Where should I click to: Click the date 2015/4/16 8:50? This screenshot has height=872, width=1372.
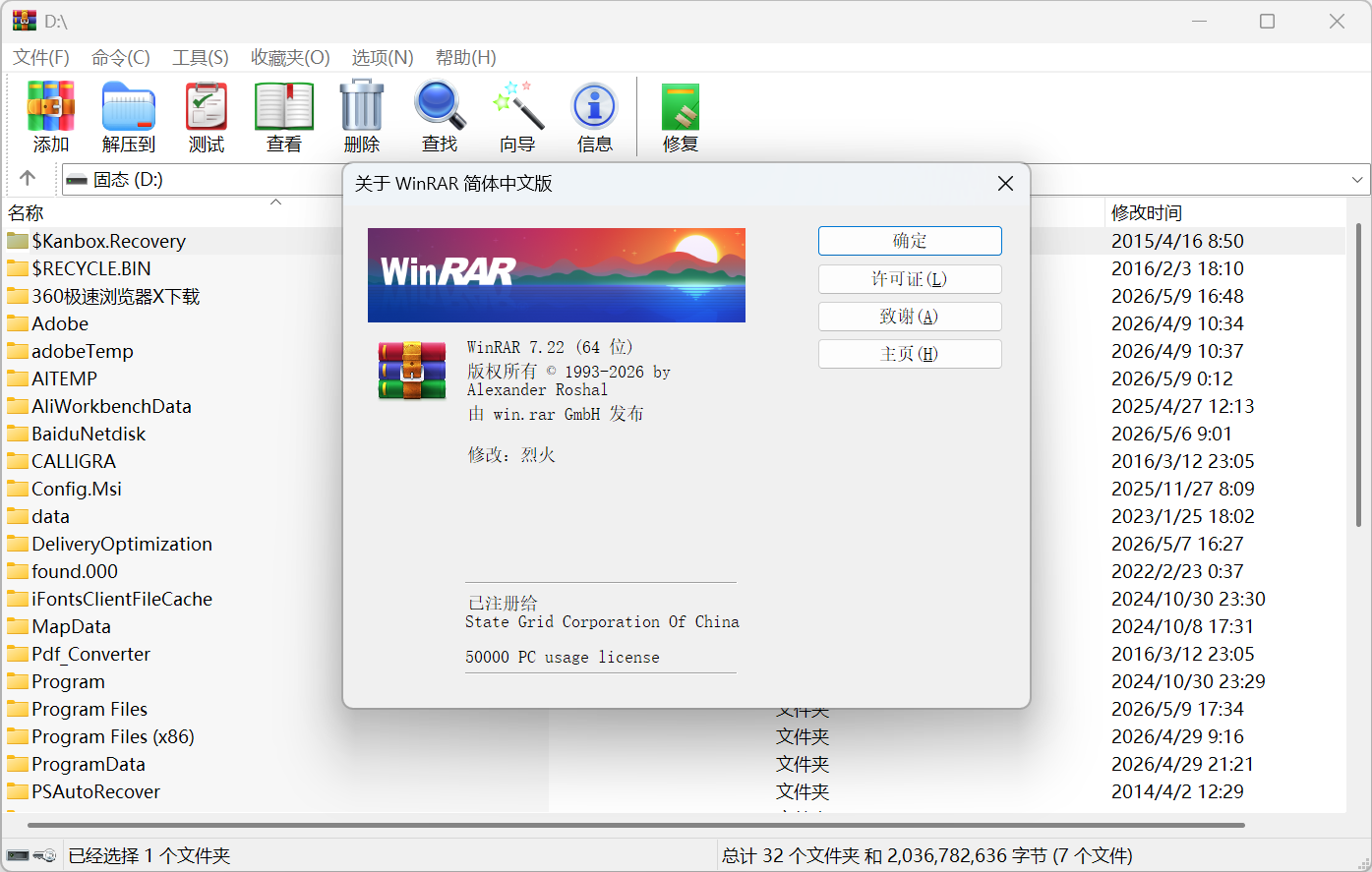[1177, 241]
